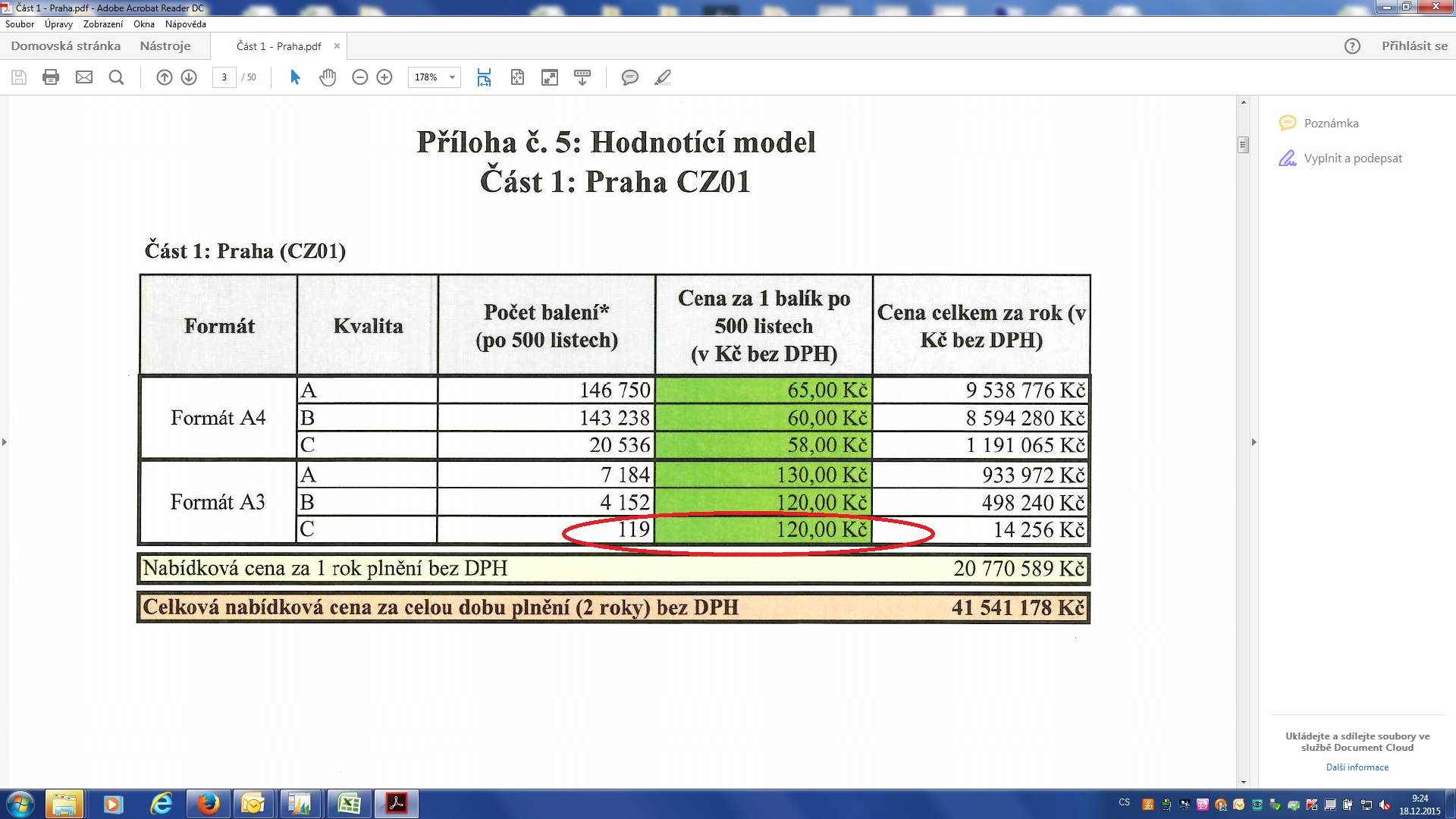Click the email envelope icon

pyautogui.click(x=84, y=77)
